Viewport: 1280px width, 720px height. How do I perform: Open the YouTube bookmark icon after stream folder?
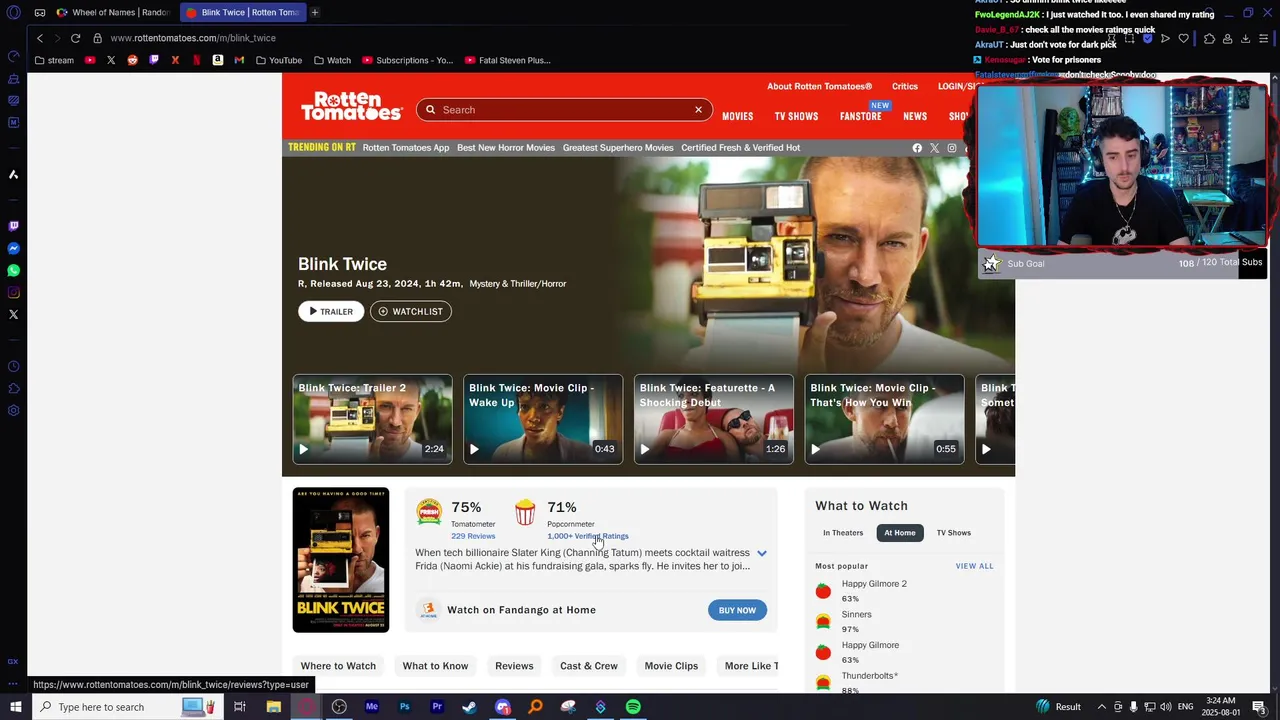[x=90, y=60]
